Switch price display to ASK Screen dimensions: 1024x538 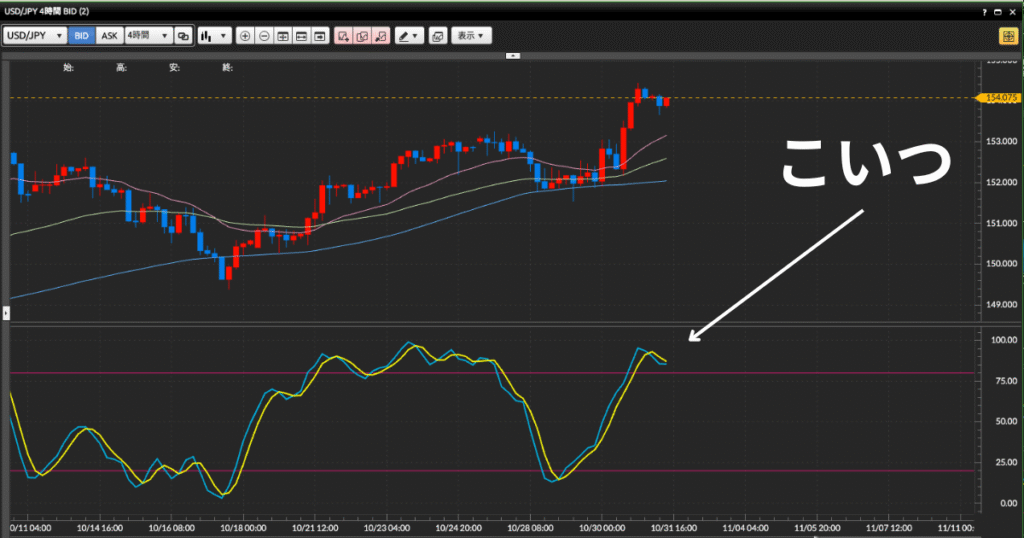click(x=109, y=36)
